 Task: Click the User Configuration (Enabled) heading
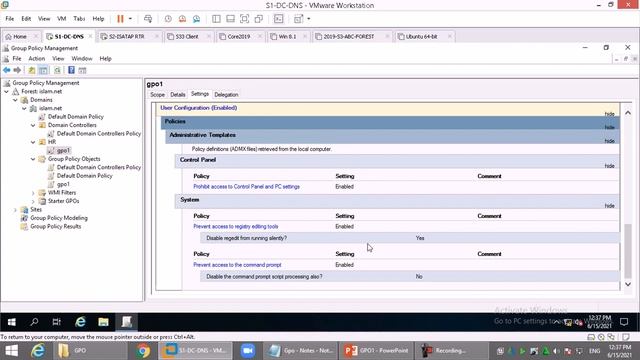tap(198, 108)
